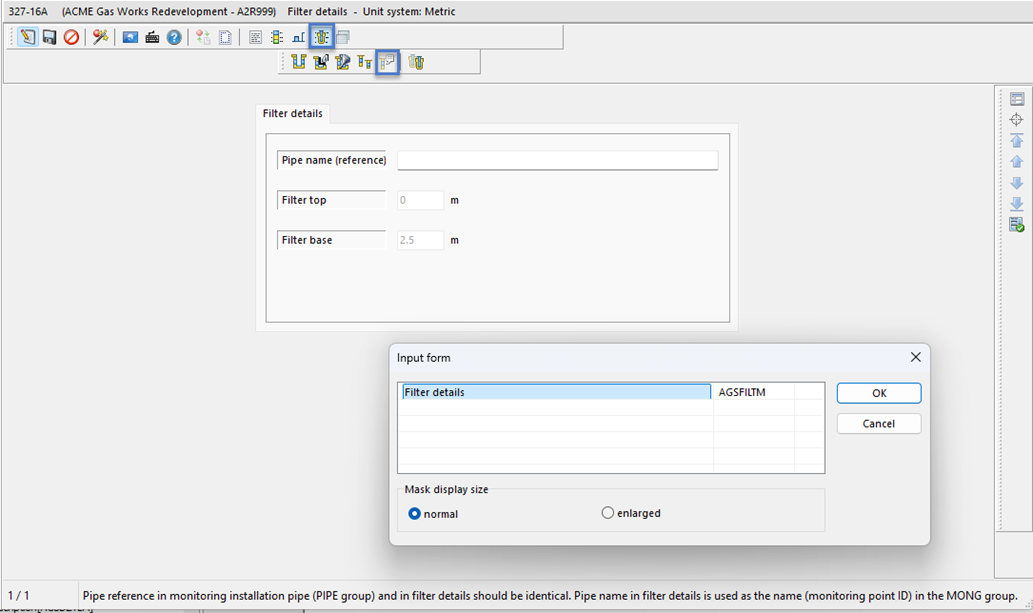Image resolution: width=1033 pixels, height=613 pixels.
Task: Click the keyboard icon in toolbar
Action: (x=152, y=37)
